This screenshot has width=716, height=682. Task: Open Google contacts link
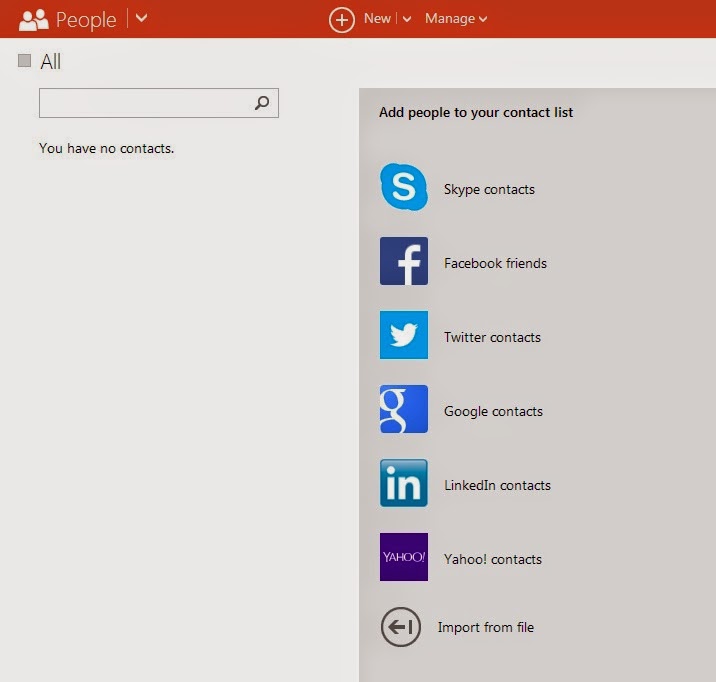click(x=493, y=411)
